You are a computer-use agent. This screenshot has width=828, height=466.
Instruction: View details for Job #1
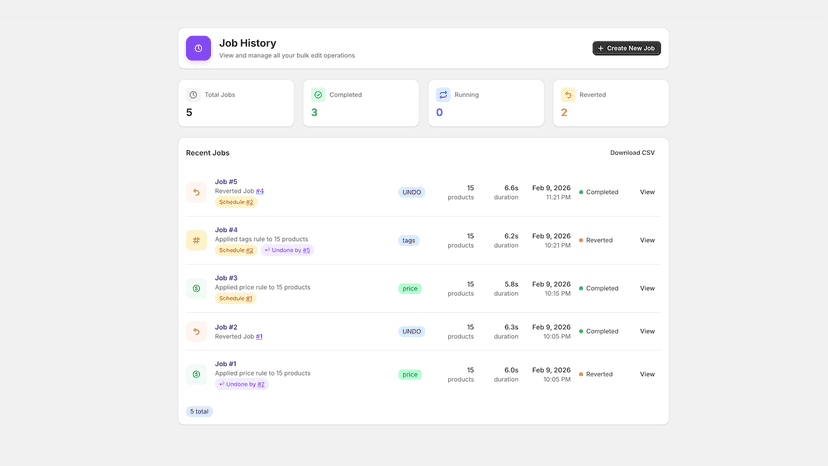pos(647,374)
